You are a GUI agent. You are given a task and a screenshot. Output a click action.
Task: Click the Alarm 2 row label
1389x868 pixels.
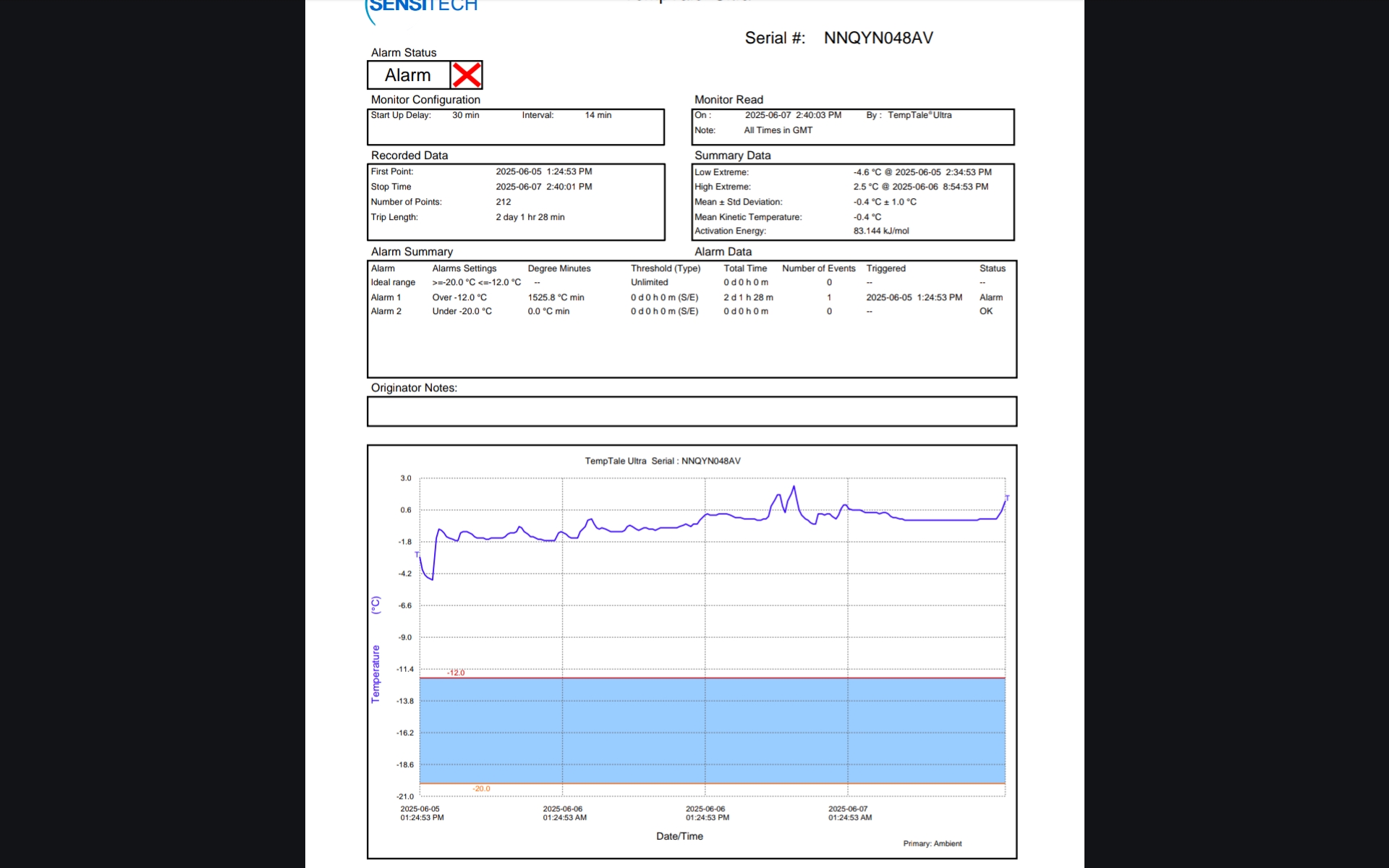point(386,311)
